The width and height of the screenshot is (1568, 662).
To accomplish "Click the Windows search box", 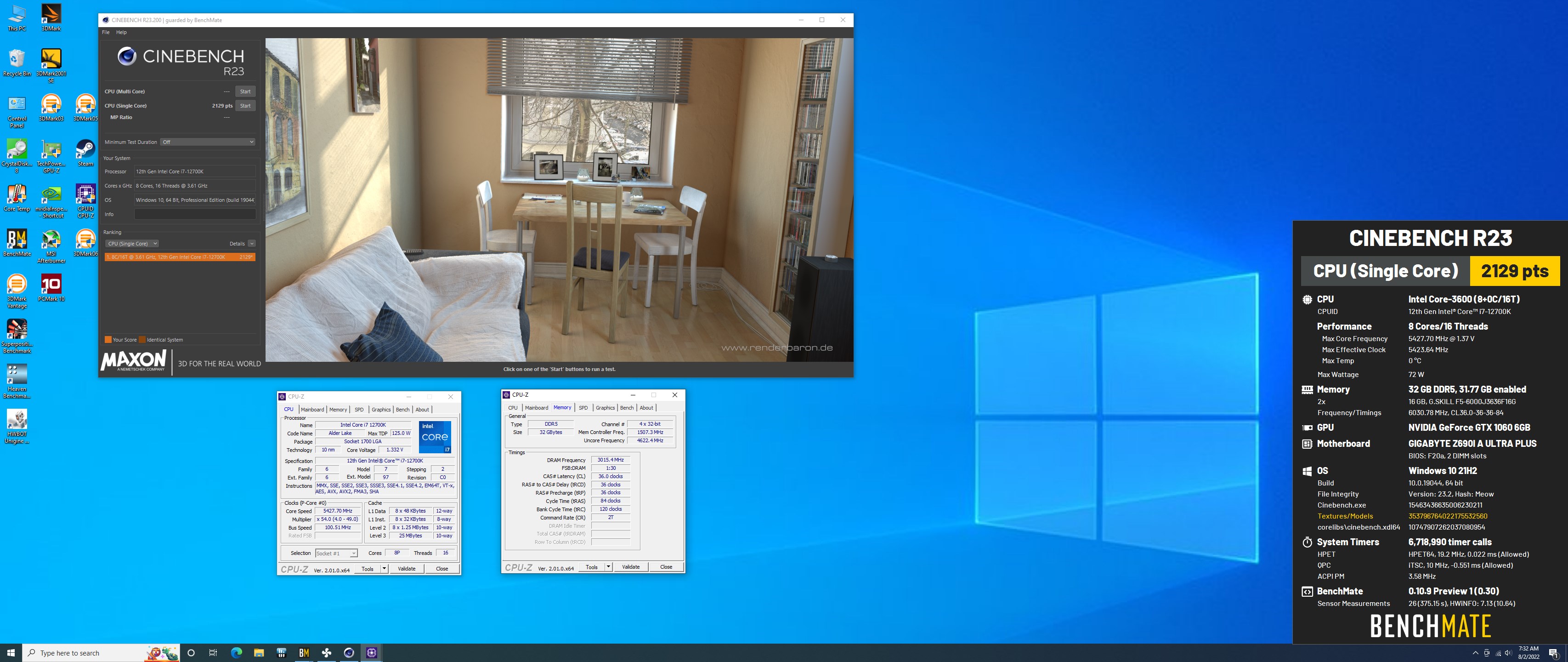I will (x=101, y=653).
